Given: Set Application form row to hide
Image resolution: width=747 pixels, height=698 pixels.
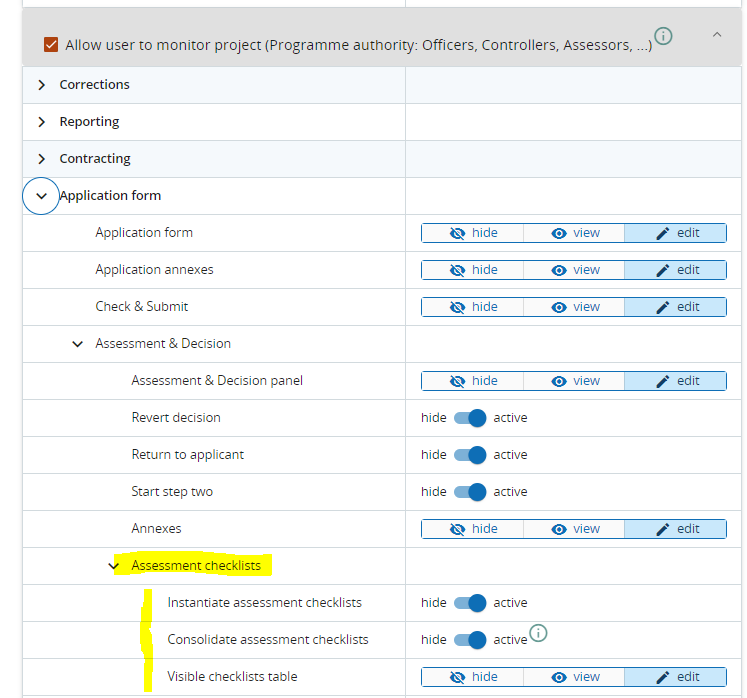Looking at the screenshot, I should (x=473, y=233).
